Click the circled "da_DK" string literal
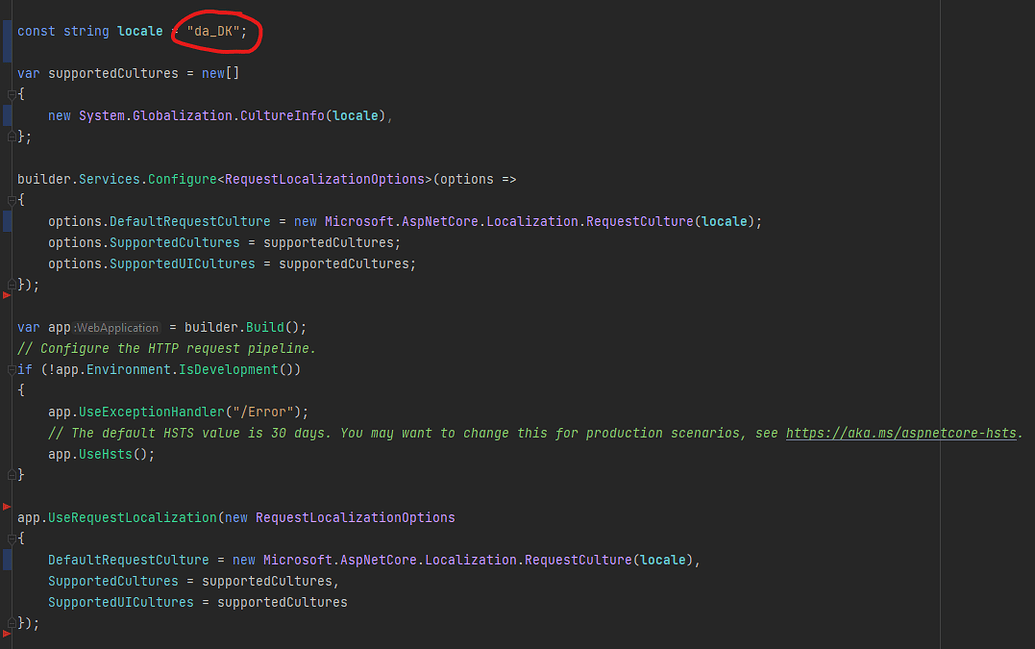Viewport: 1035px width, 649px height. 216,31
